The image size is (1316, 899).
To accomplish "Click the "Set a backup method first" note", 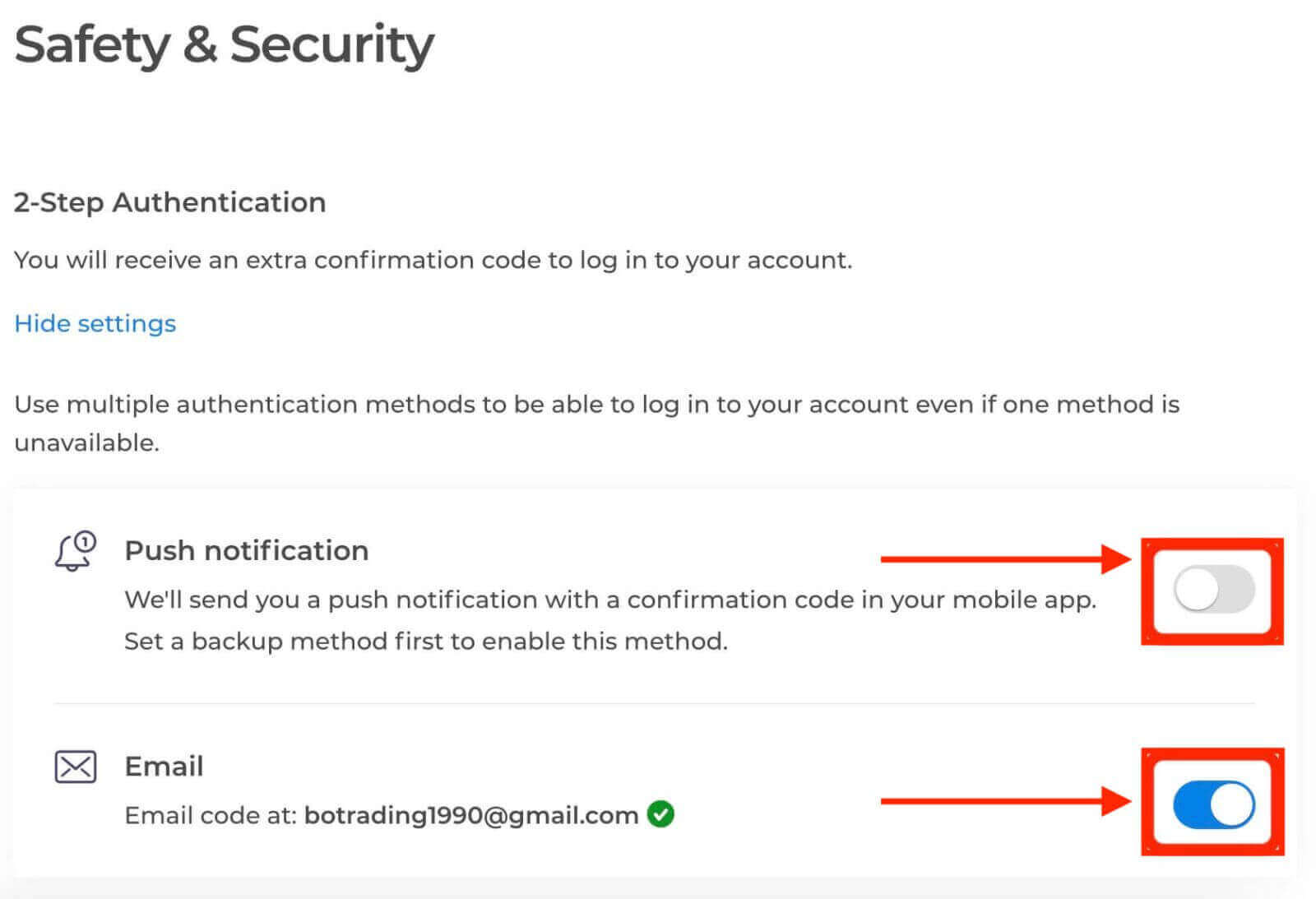I will 425,641.
